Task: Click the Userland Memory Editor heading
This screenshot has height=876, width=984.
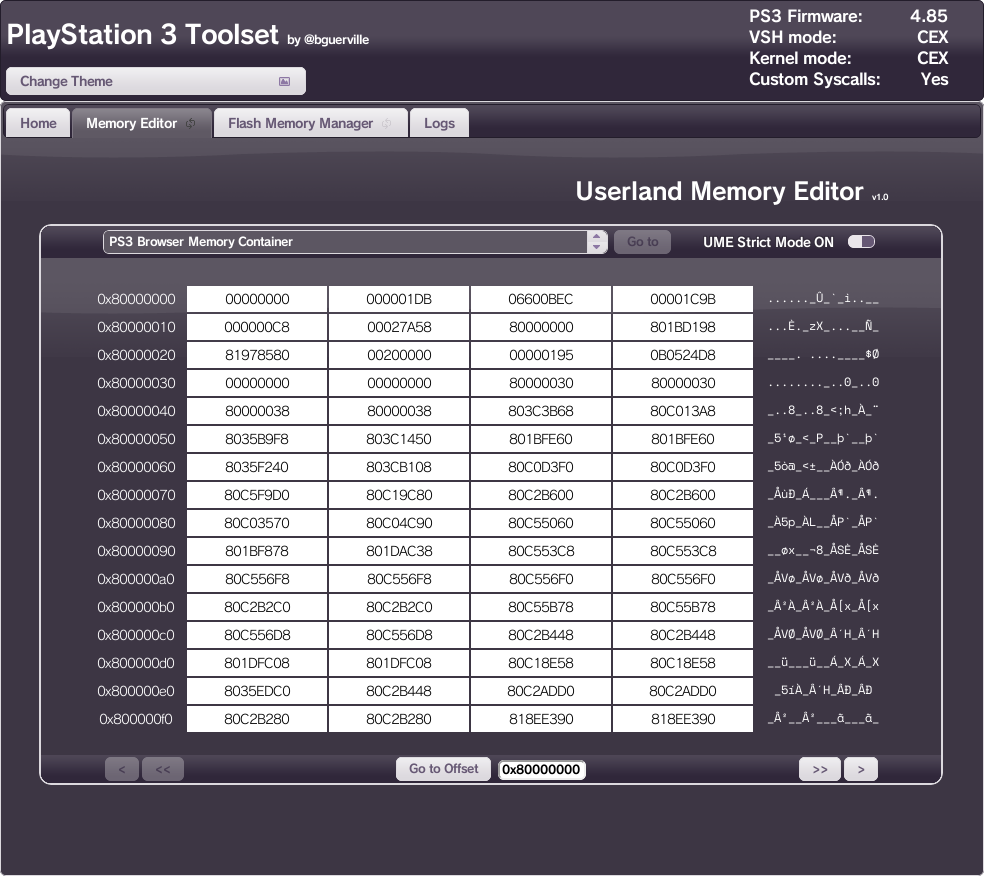Action: click(719, 191)
